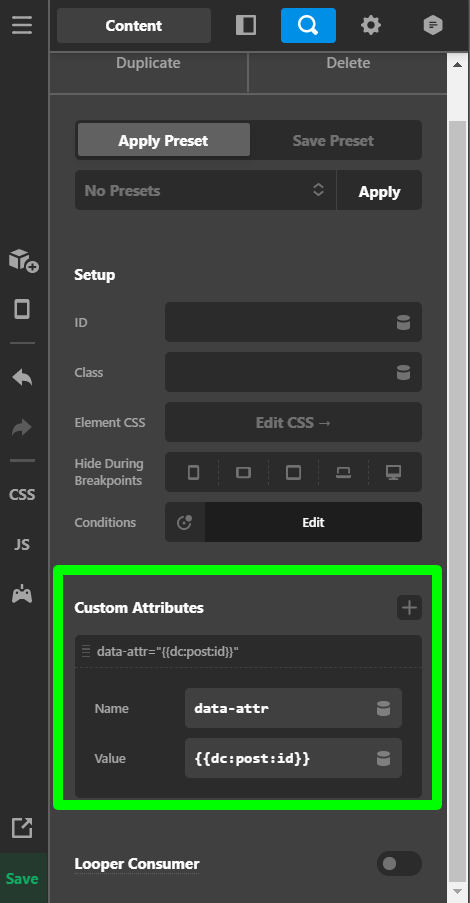The image size is (470, 903).
Task: Click the layout panel icon
Action: [246, 25]
